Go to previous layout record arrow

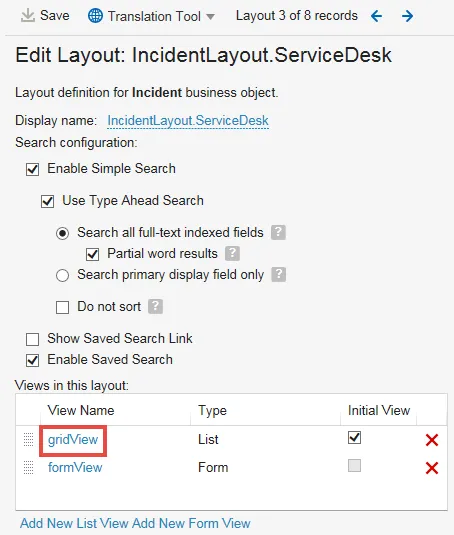coord(377,16)
